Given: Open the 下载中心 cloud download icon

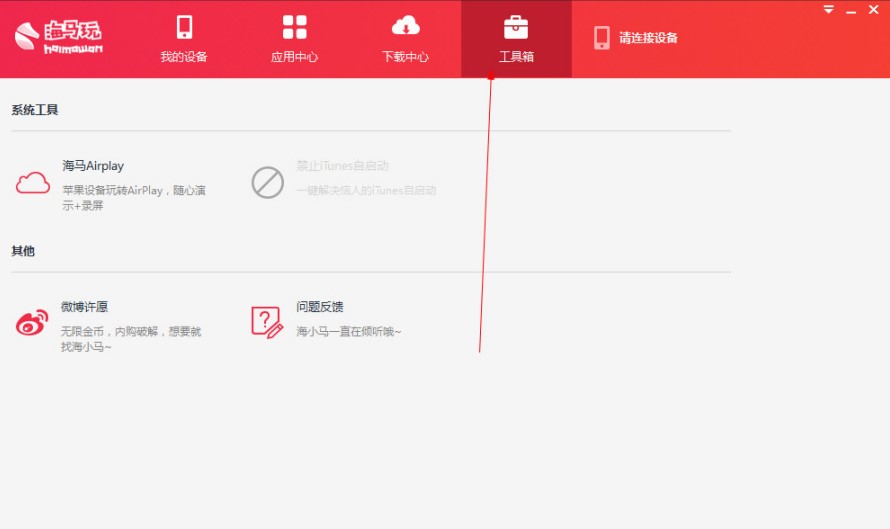Looking at the screenshot, I should [405, 26].
